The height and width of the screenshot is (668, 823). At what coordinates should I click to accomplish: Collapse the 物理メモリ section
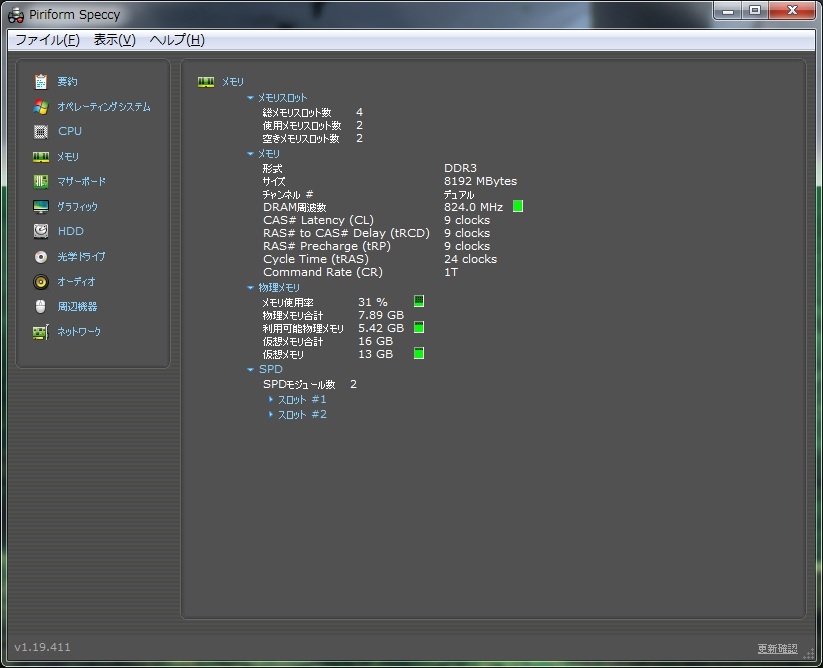tap(250, 288)
